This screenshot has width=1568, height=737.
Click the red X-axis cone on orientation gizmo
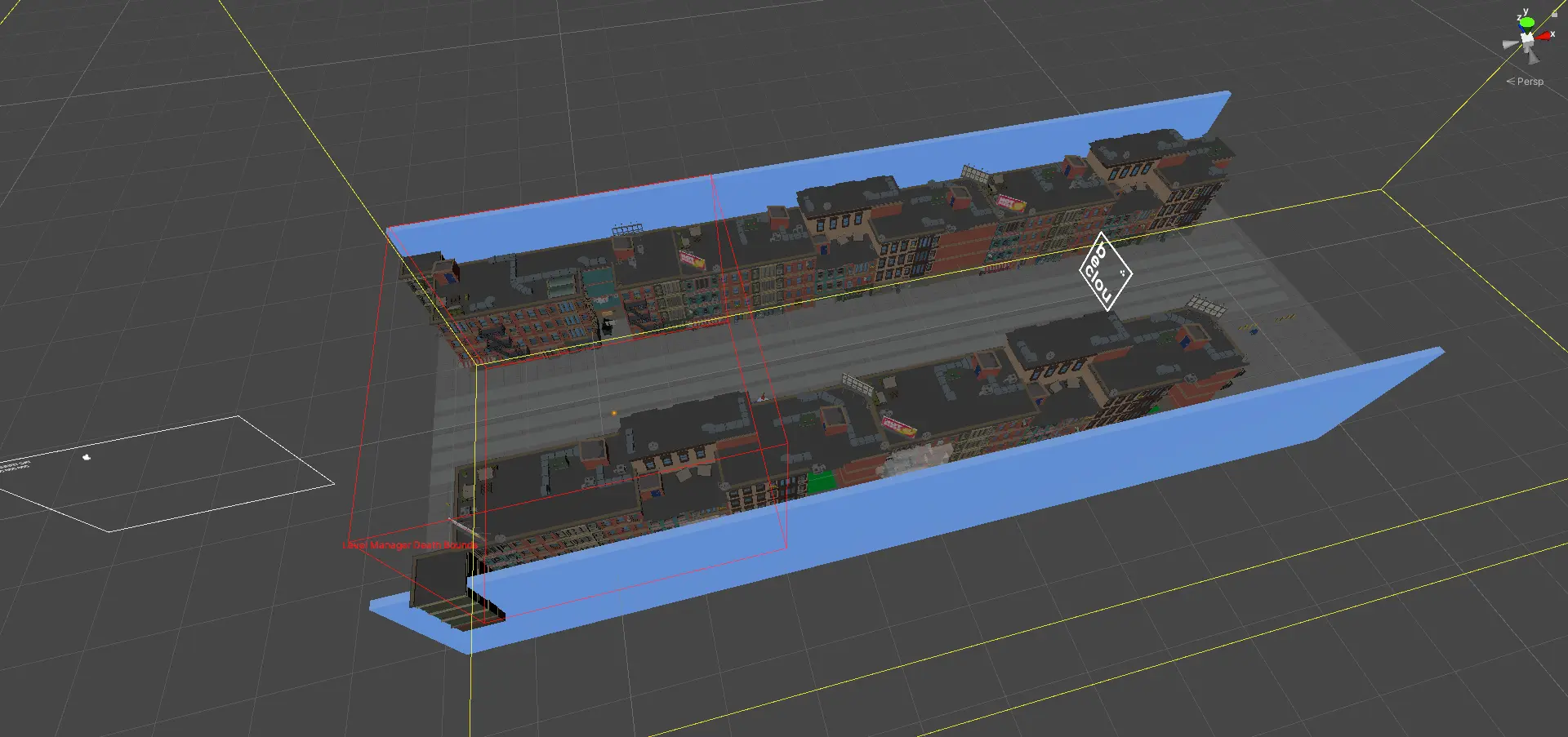[1543, 36]
